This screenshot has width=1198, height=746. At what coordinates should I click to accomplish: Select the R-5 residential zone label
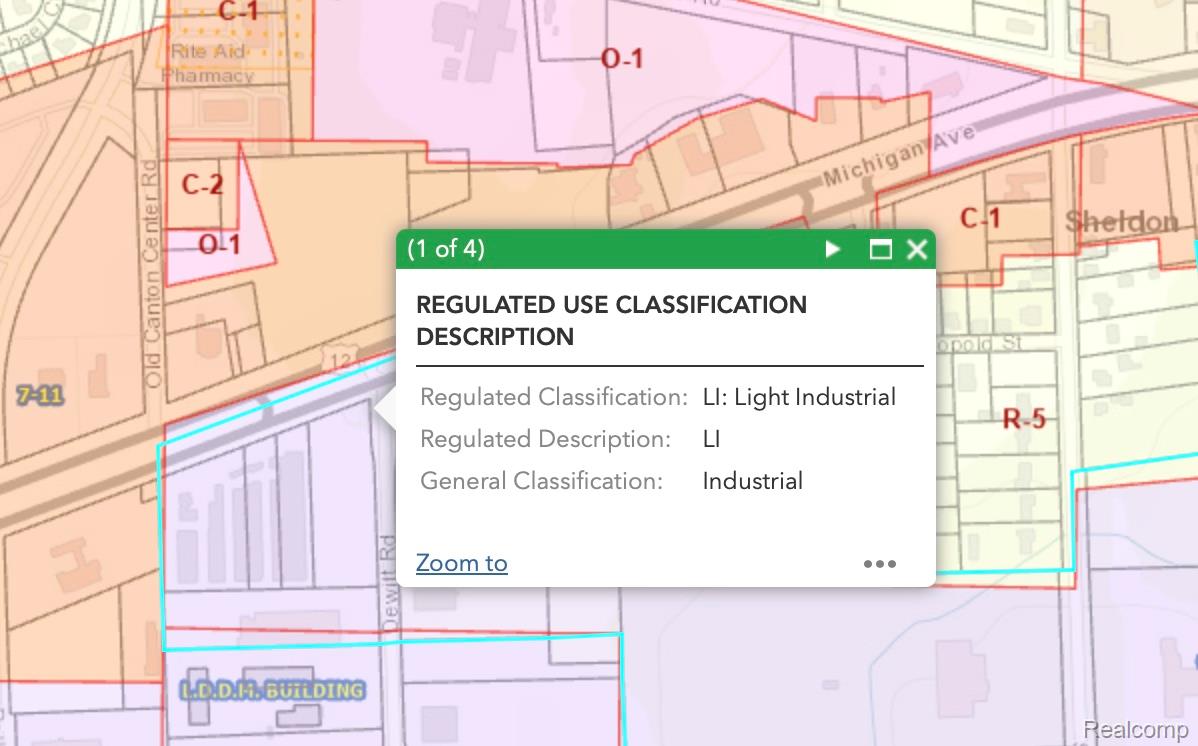[1024, 419]
